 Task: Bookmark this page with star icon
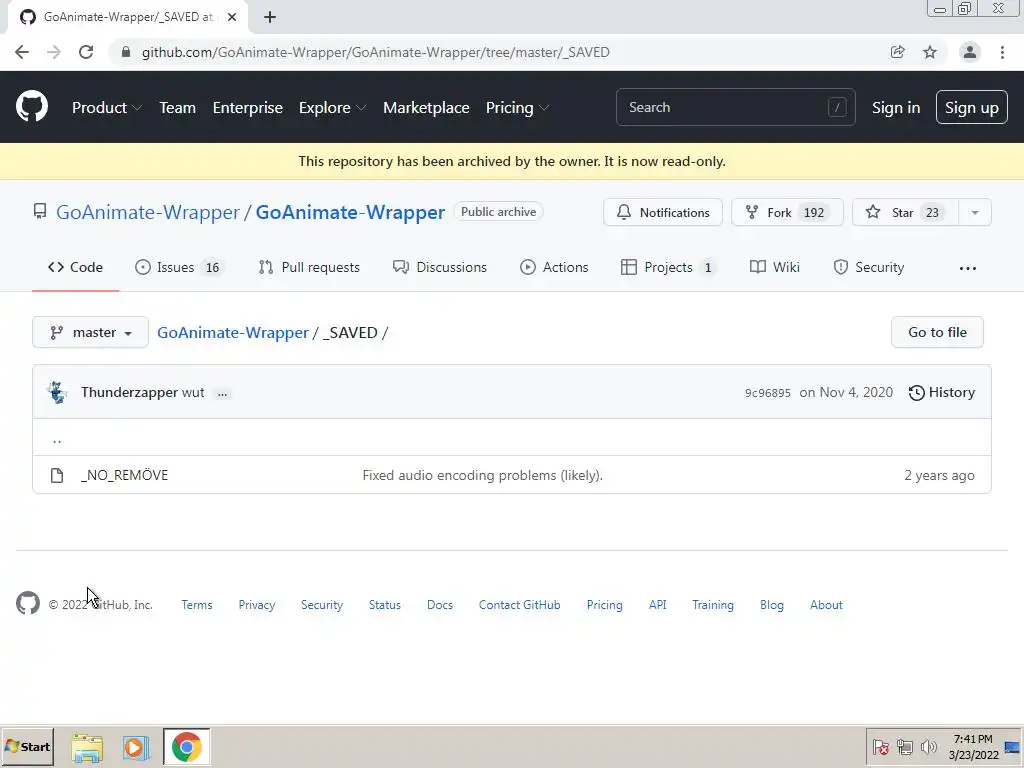(x=930, y=52)
